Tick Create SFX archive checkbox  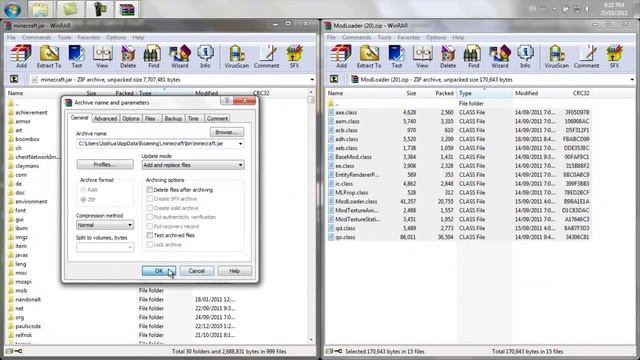pyautogui.click(x=150, y=199)
